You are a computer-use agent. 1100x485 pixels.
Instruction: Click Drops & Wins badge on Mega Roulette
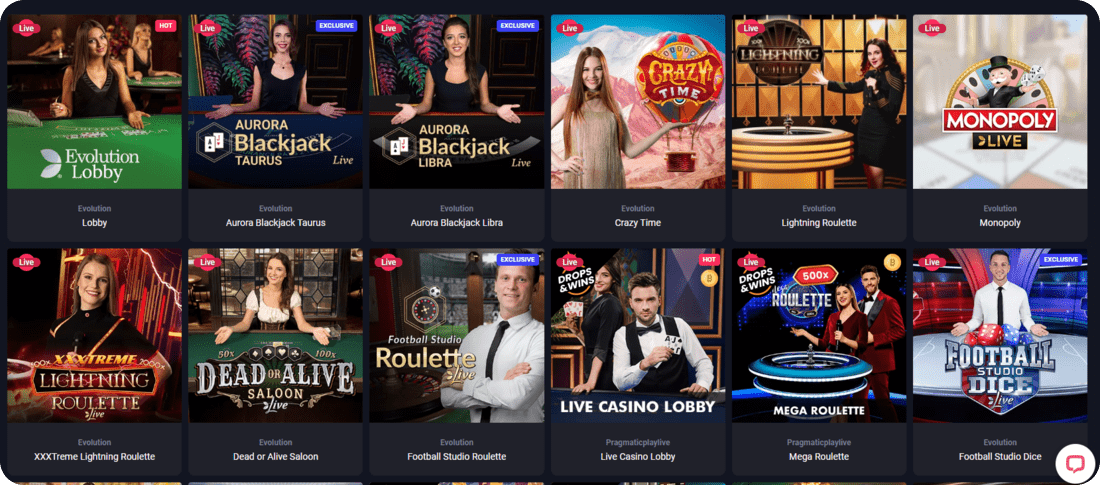[x=758, y=280]
